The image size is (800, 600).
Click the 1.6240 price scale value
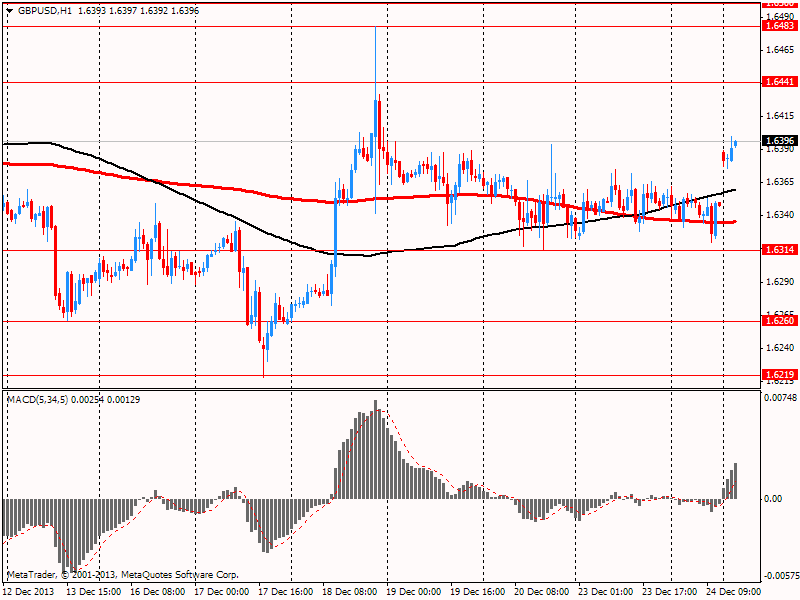pos(780,347)
